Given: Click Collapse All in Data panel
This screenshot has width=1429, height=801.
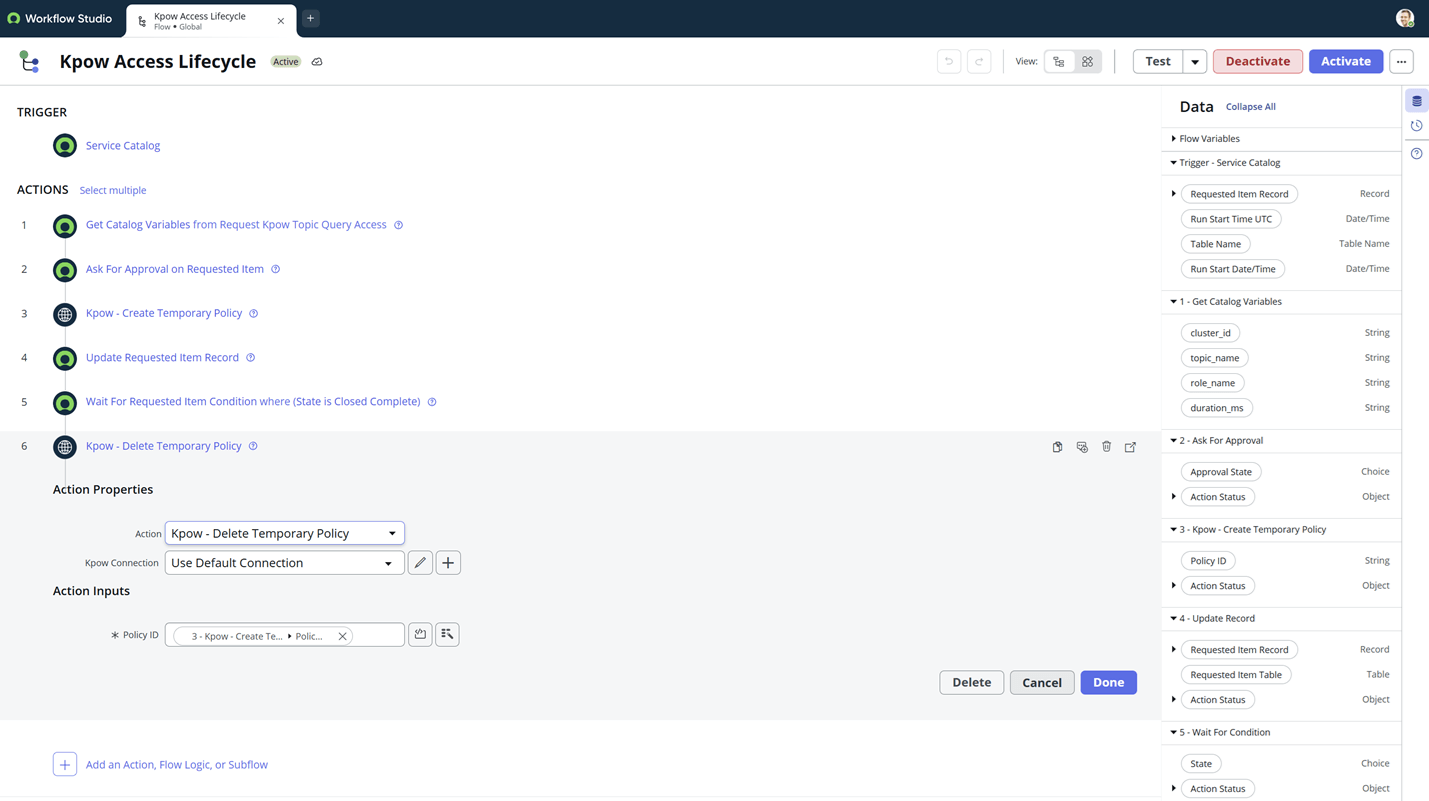Looking at the screenshot, I should [1251, 107].
